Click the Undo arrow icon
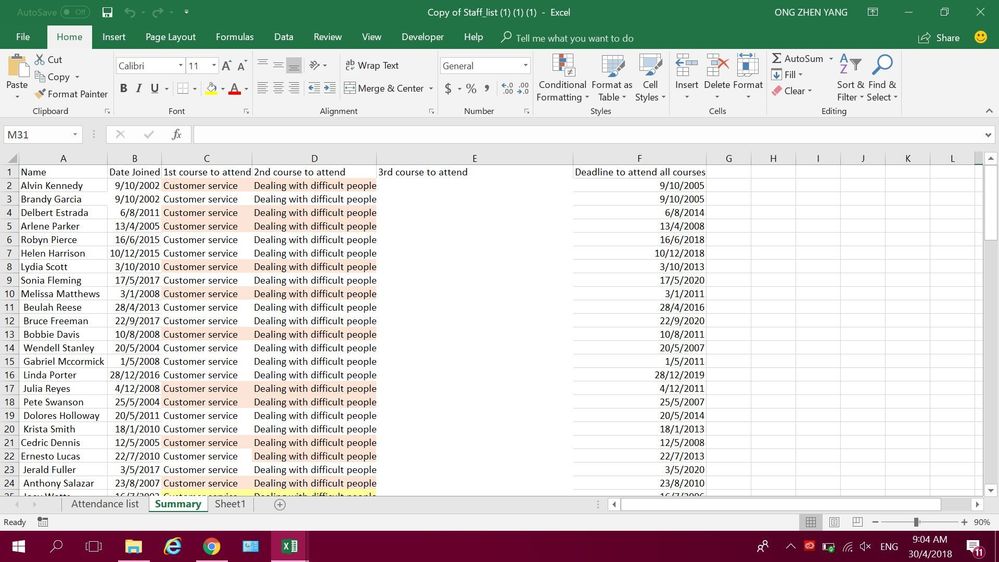Image resolution: width=999 pixels, height=562 pixels. click(130, 12)
